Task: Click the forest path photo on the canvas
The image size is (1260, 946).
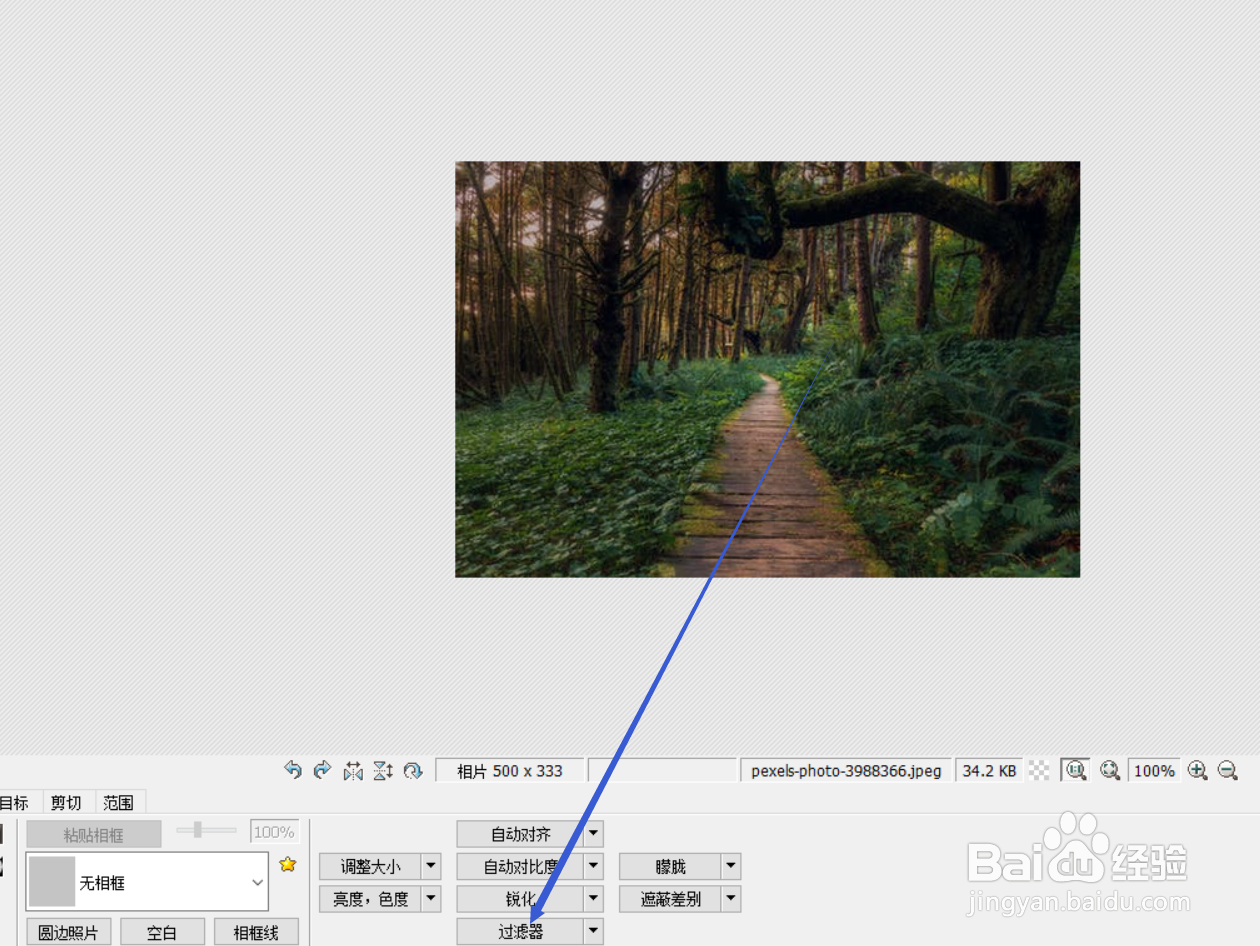Action: click(x=767, y=369)
